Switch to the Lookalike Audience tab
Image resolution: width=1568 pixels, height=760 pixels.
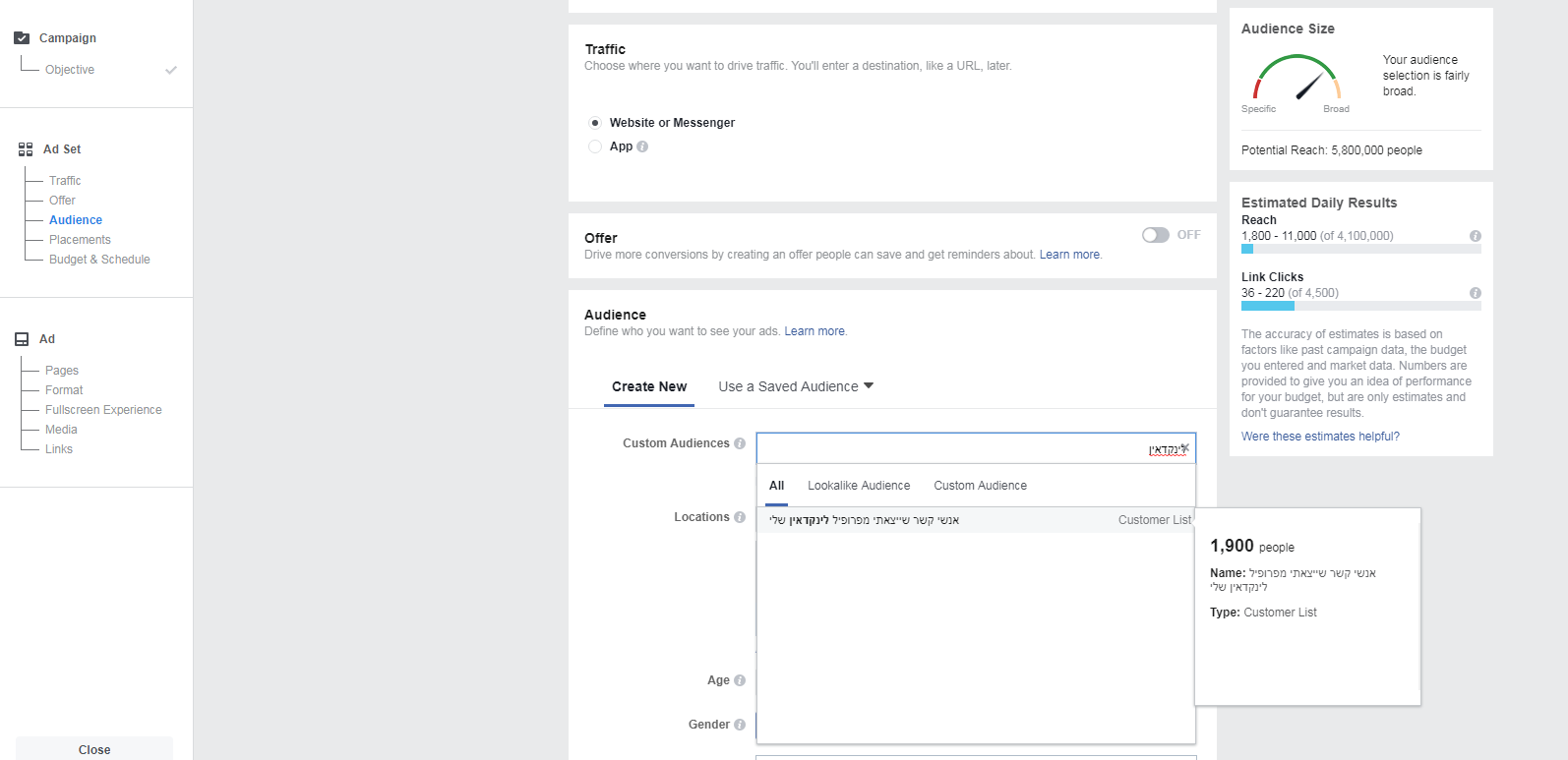coord(859,486)
